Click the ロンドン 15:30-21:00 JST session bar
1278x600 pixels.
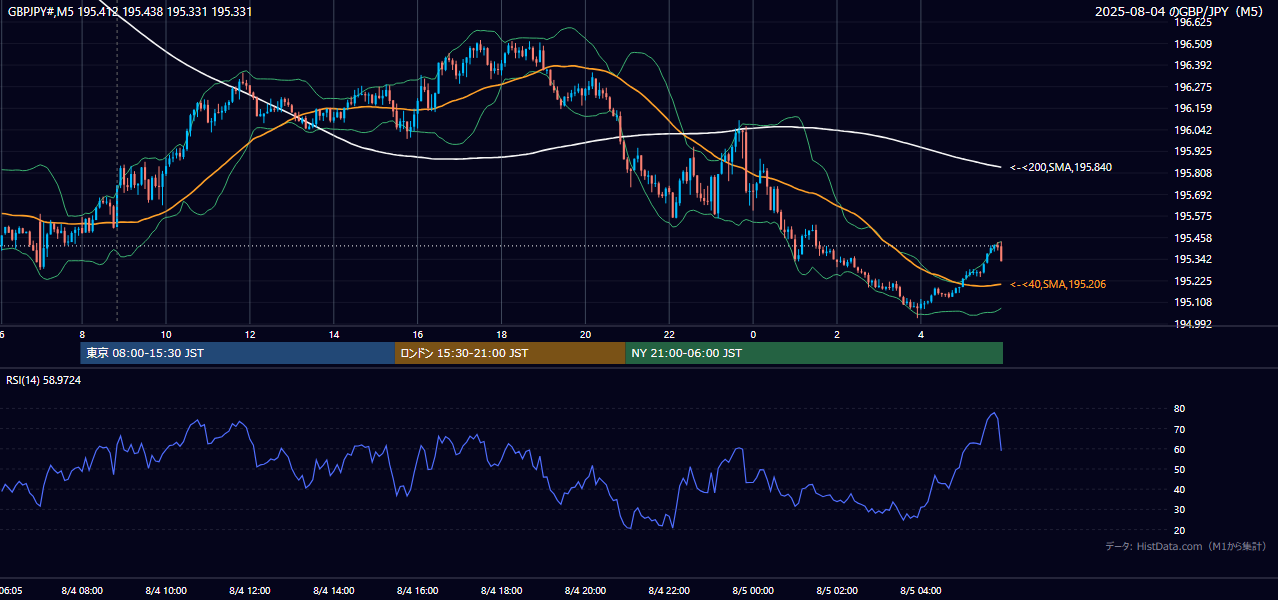pyautogui.click(x=510, y=353)
